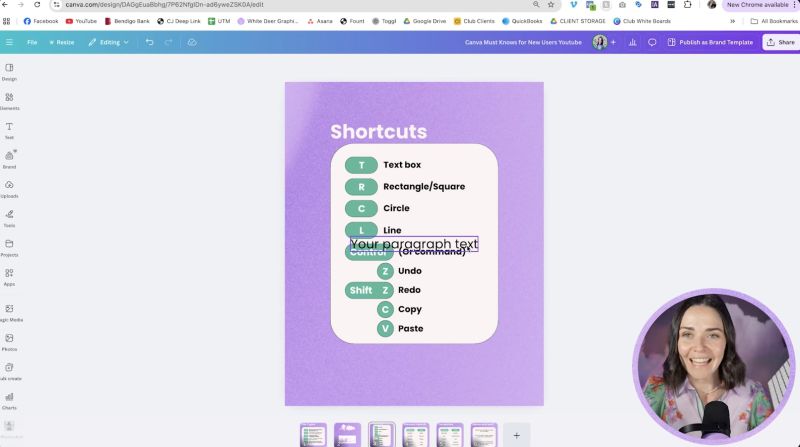The height and width of the screenshot is (447, 800).
Task: Open the UTM bookmark
Action: coord(219,21)
